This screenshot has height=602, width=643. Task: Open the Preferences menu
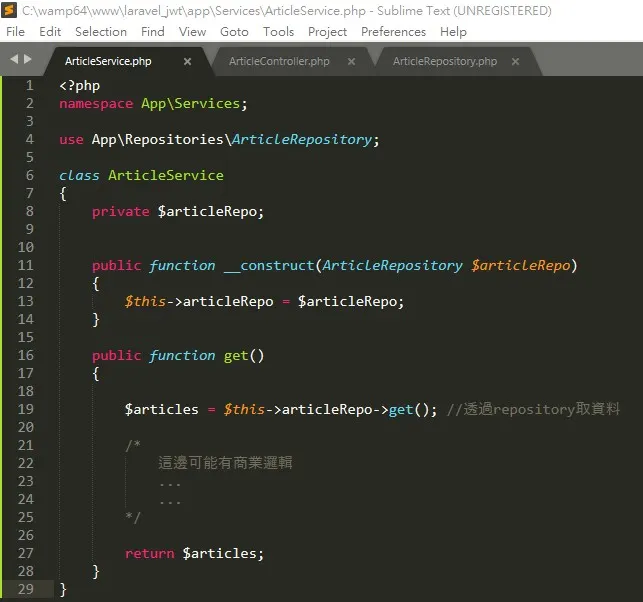click(x=393, y=32)
